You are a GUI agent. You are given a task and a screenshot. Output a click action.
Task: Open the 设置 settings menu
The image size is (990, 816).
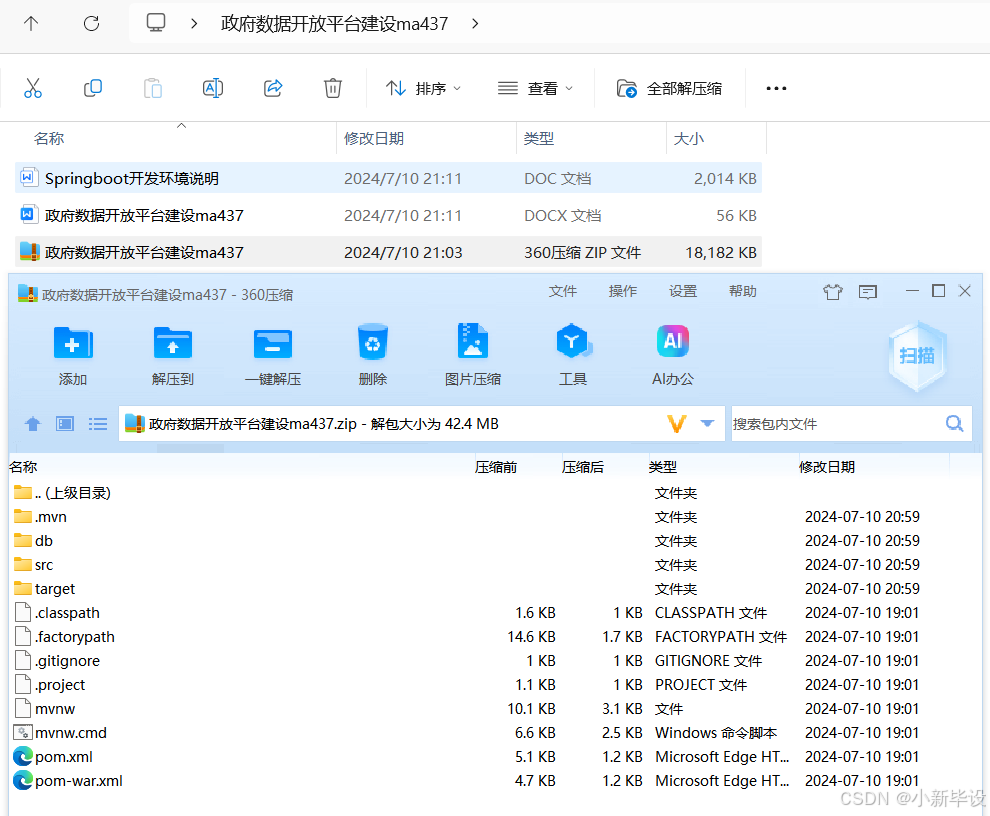coord(682,291)
